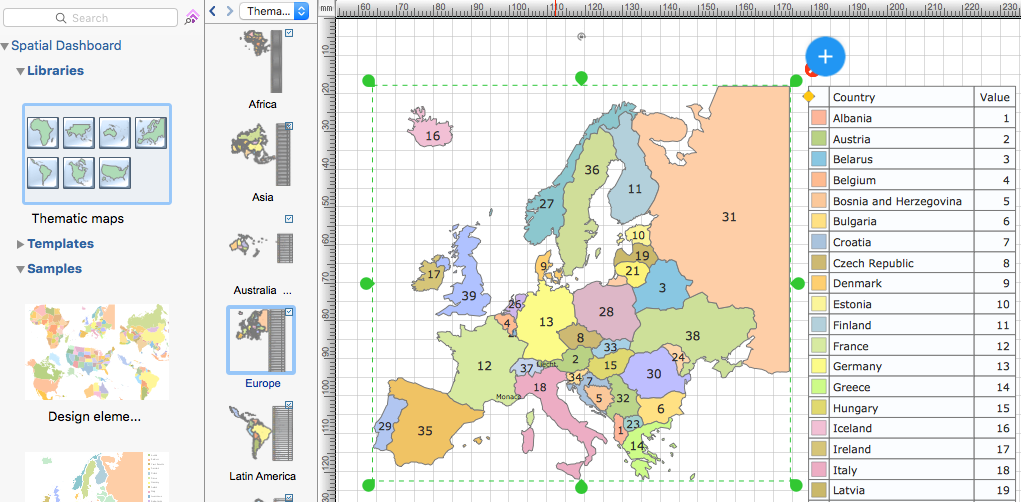Click France region labeled 12
This screenshot has width=1021, height=502.
(x=484, y=366)
